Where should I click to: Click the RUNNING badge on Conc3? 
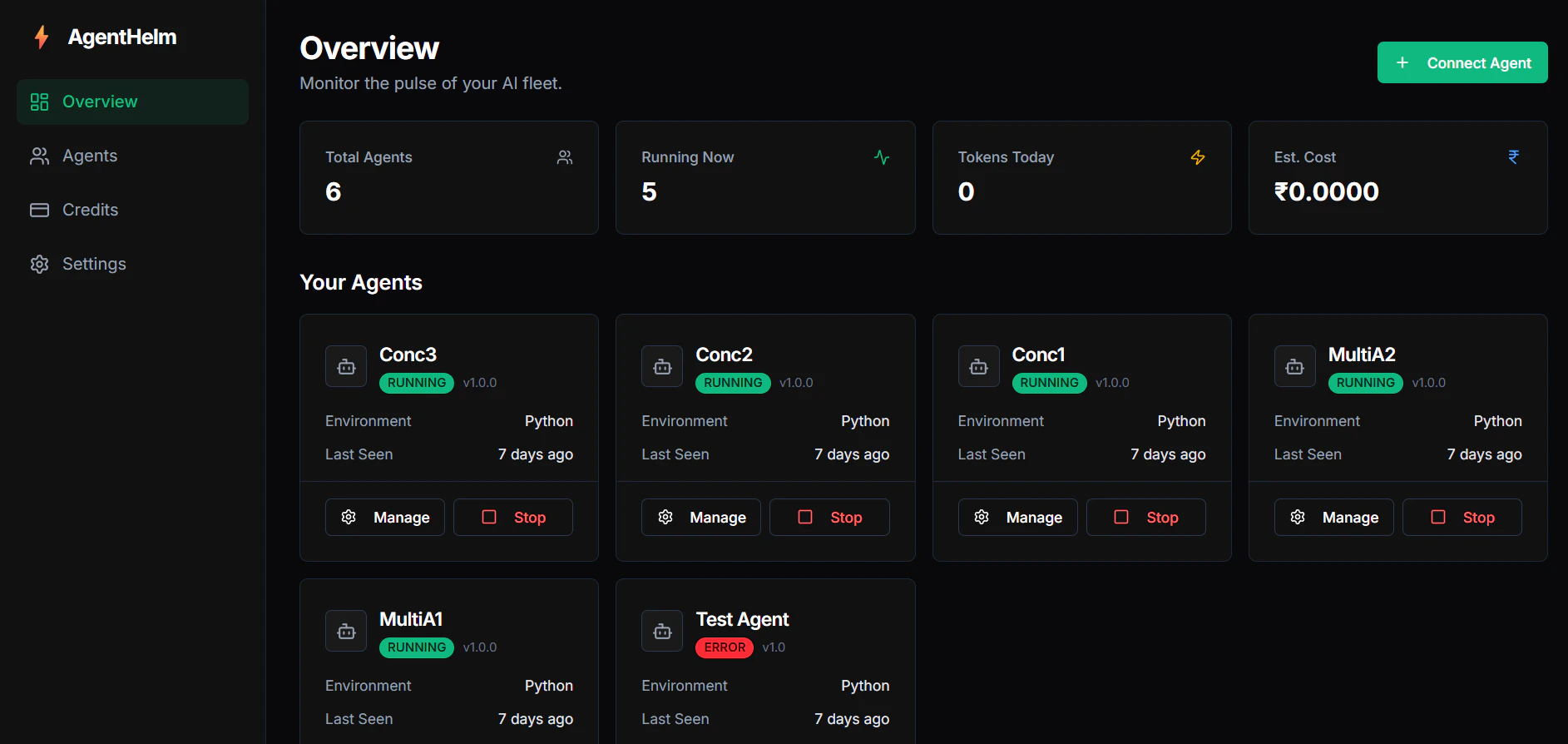[417, 383]
